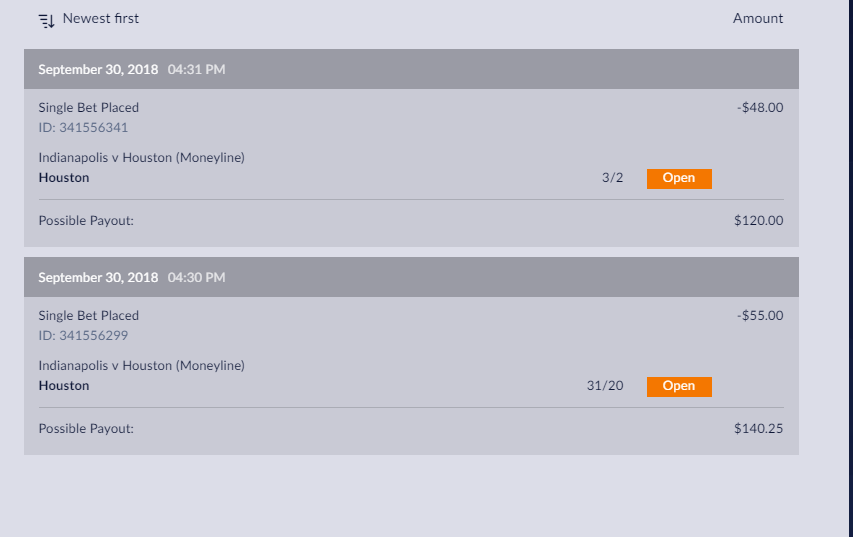The image size is (853, 537).
Task: Click the -$48.00 stake amount
Action: (x=760, y=107)
